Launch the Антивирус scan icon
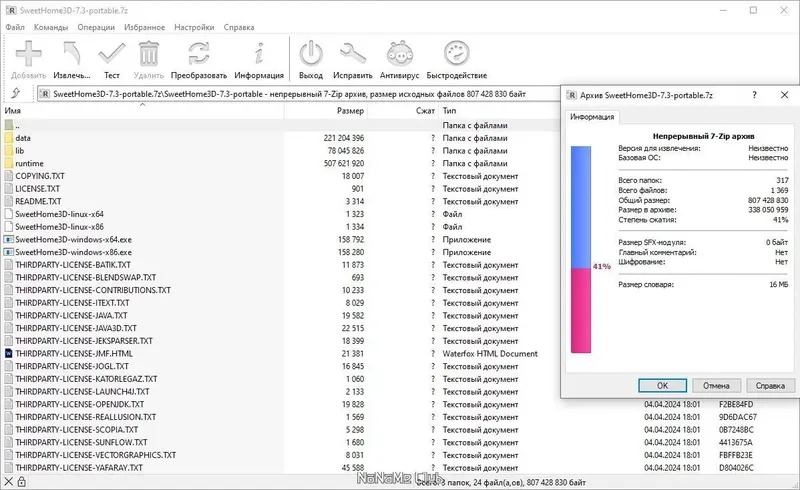Viewport: 800px width, 490px height. click(399, 54)
